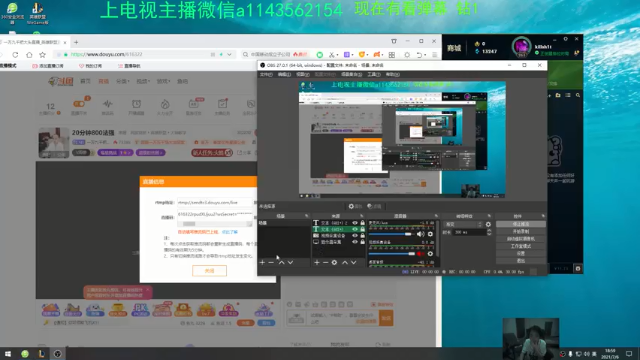Open transition properties gear in Scene Transitions
Screen dimensions: 640x360
[x=488, y=224]
